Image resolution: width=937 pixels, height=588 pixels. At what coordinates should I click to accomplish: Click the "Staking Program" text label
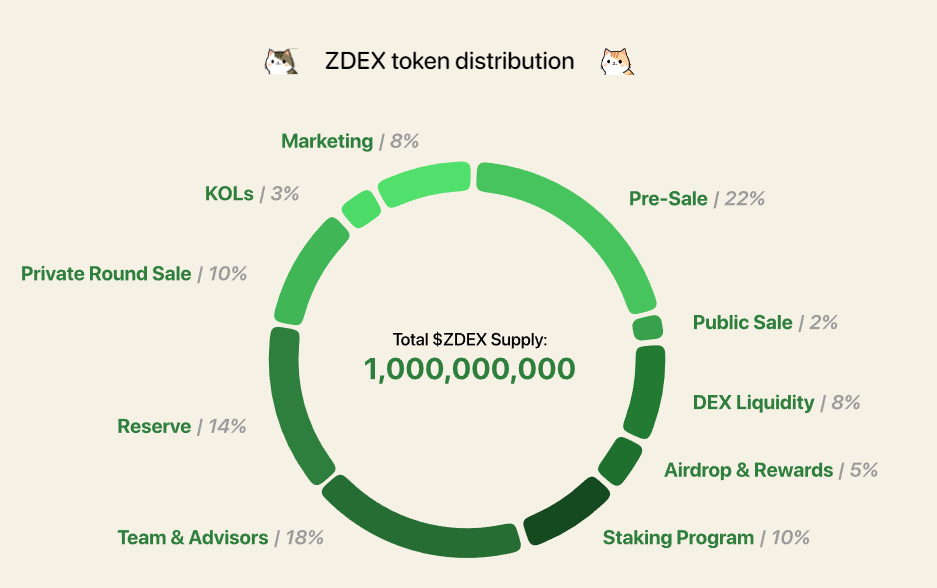click(678, 538)
